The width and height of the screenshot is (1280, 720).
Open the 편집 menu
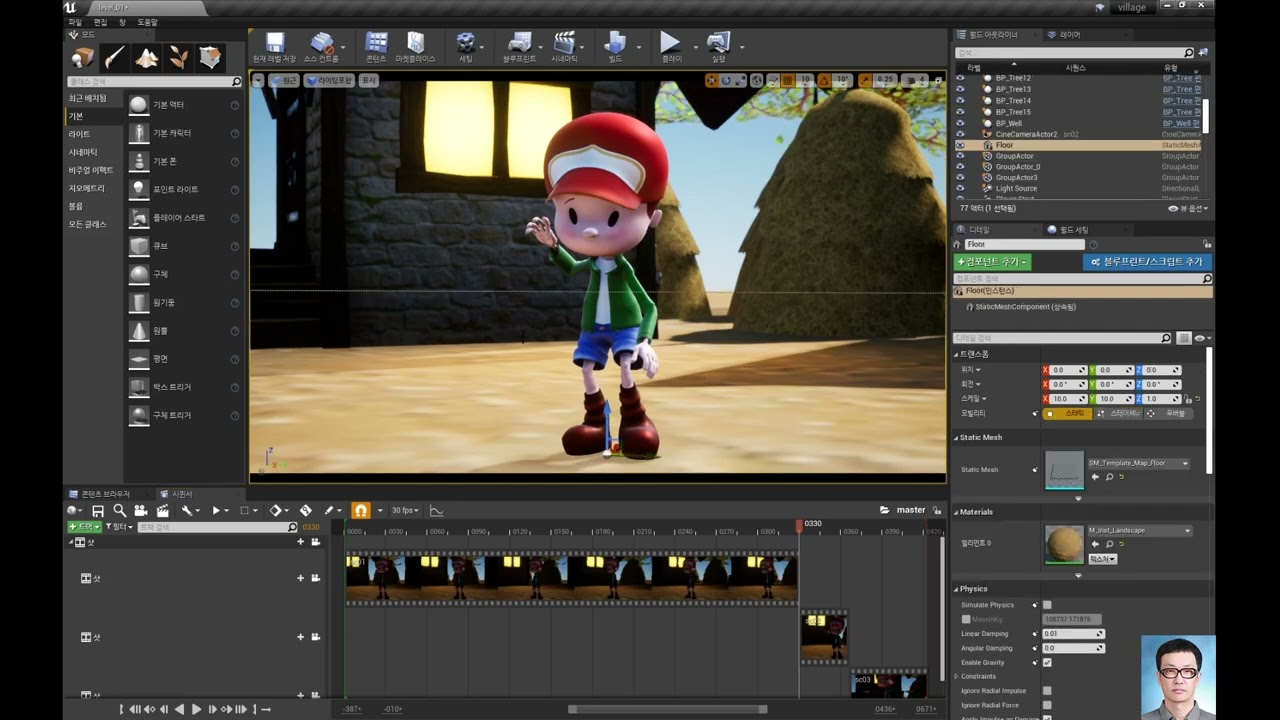tap(100, 22)
